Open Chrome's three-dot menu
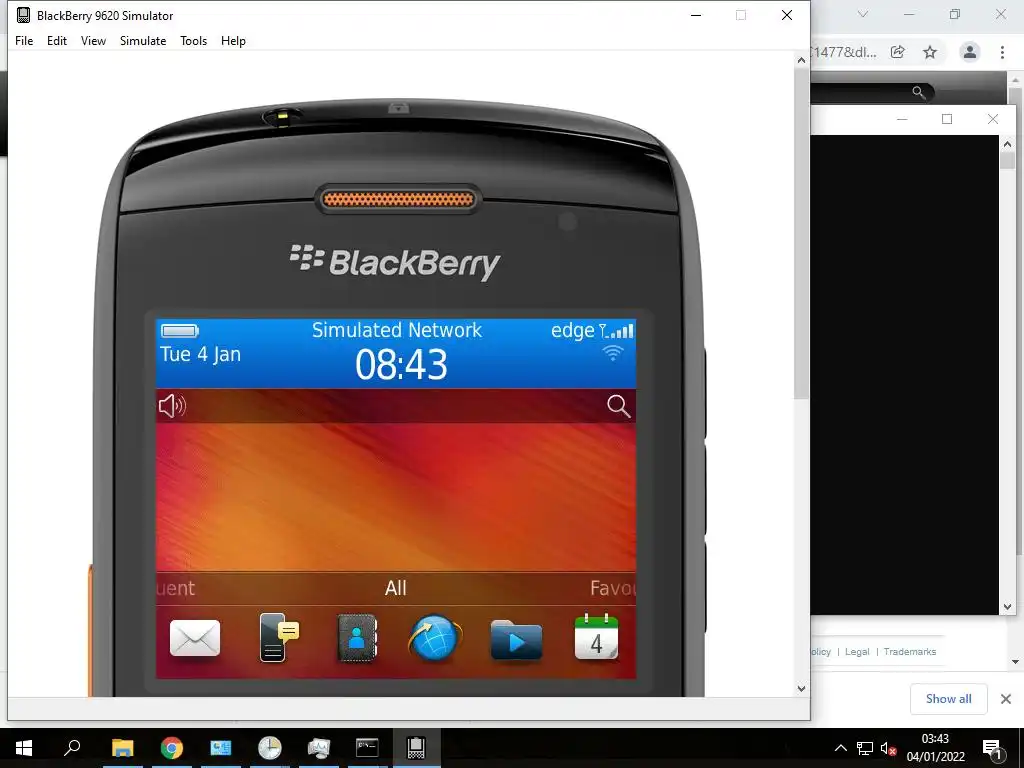This screenshot has height=768, width=1024. [1002, 52]
